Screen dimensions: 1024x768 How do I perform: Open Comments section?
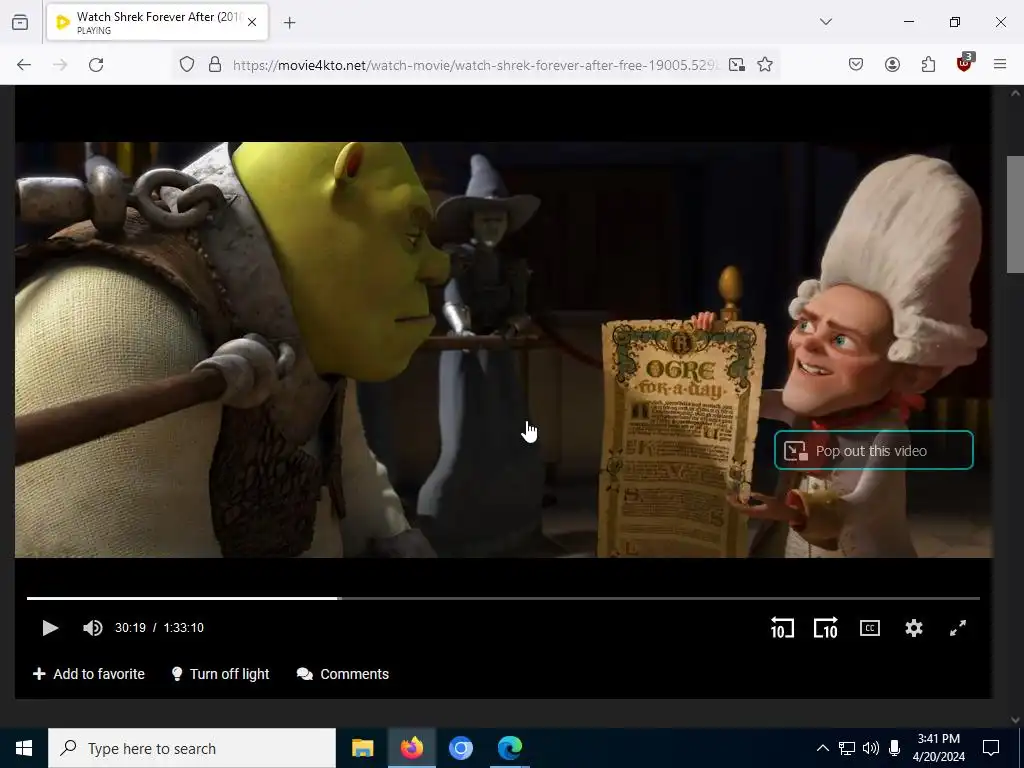click(x=342, y=674)
